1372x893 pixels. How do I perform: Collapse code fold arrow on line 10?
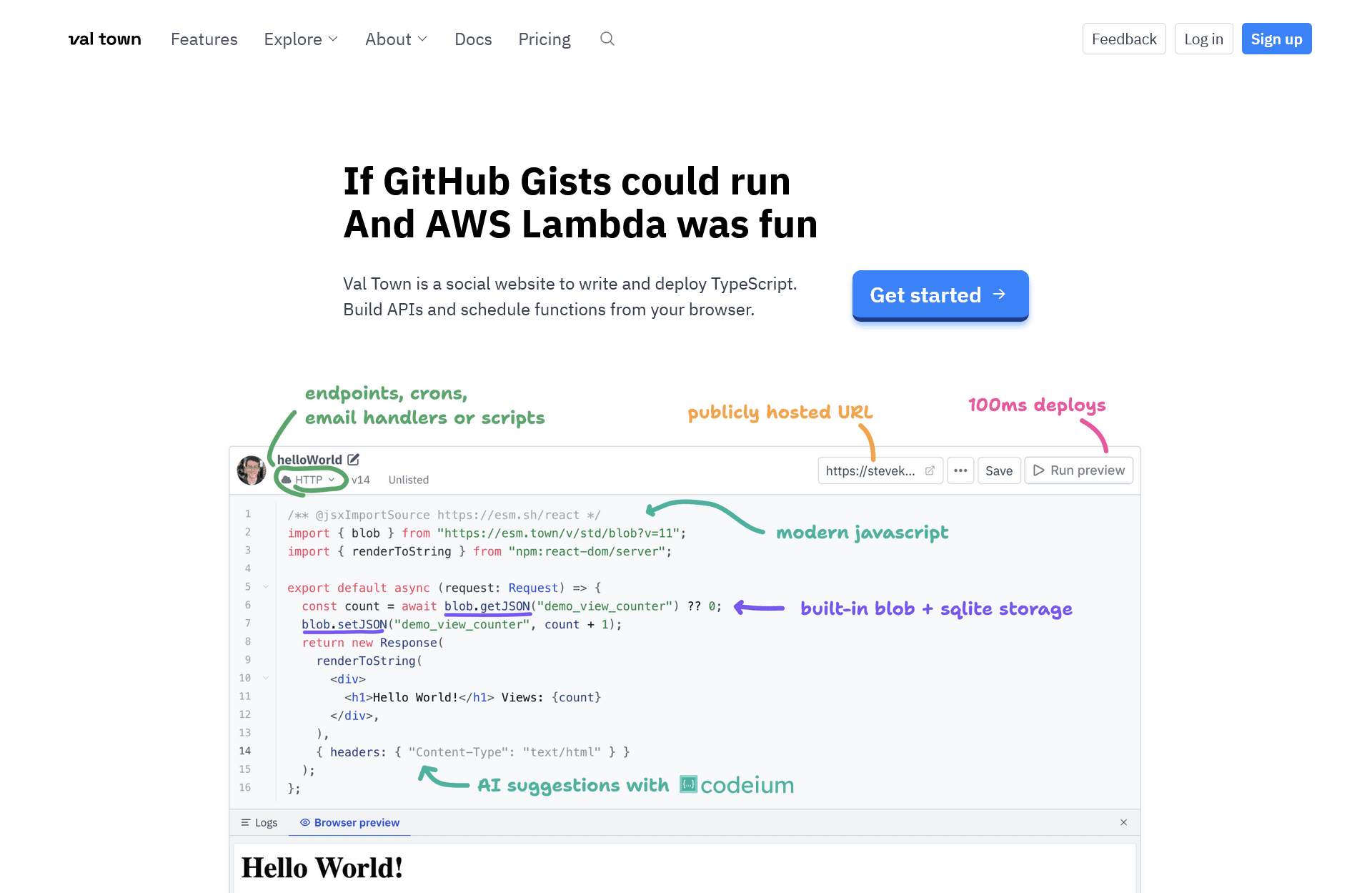[x=266, y=678]
